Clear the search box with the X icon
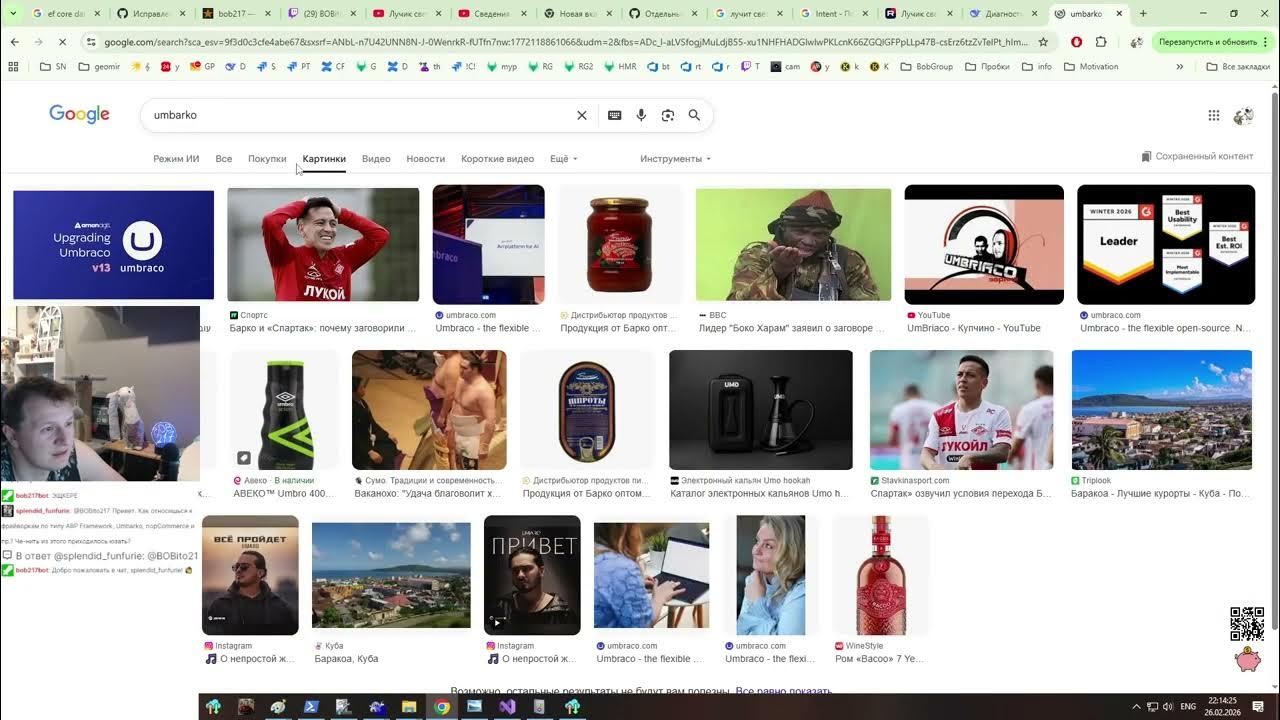 pyautogui.click(x=582, y=115)
